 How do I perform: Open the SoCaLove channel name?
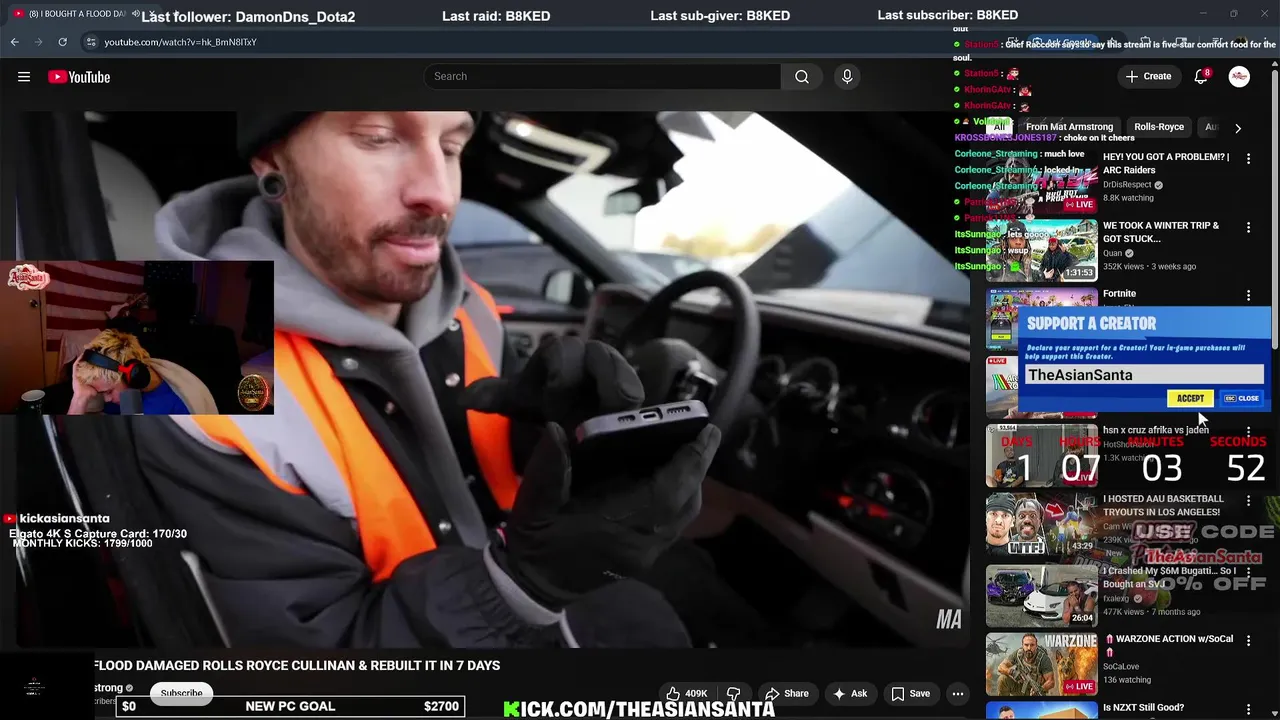point(1121,666)
